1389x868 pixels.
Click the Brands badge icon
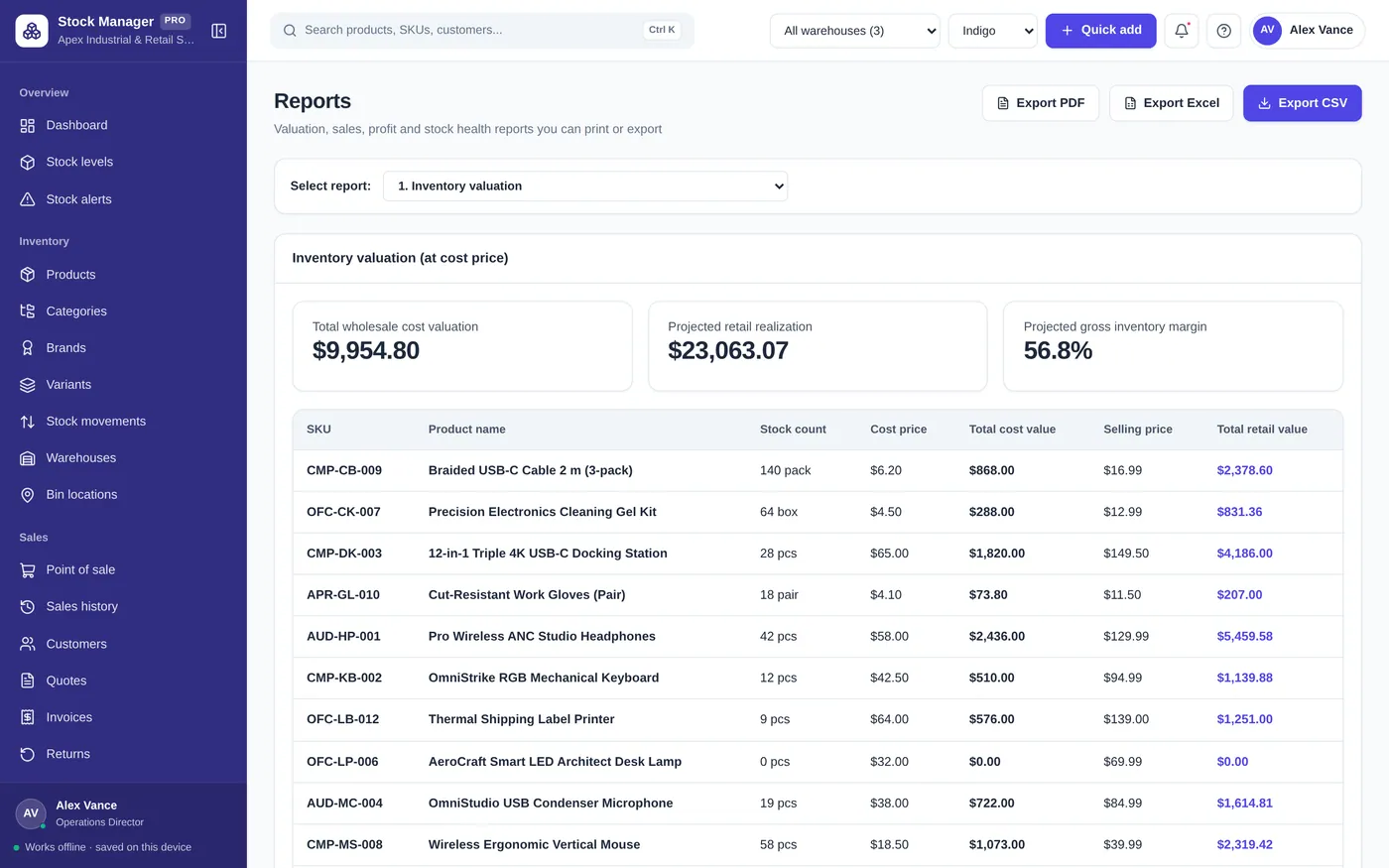28,348
